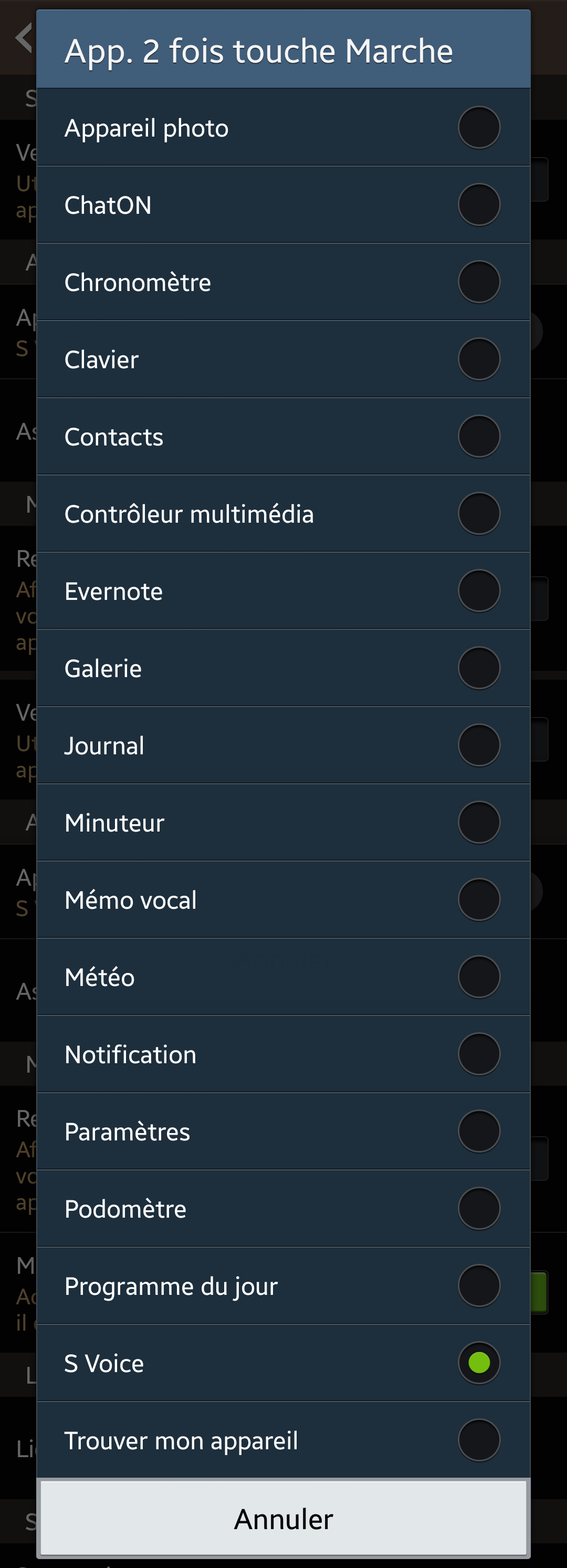Click the selected S Voice radio button
This screenshot has height=1568, width=567.
pos(479,1363)
